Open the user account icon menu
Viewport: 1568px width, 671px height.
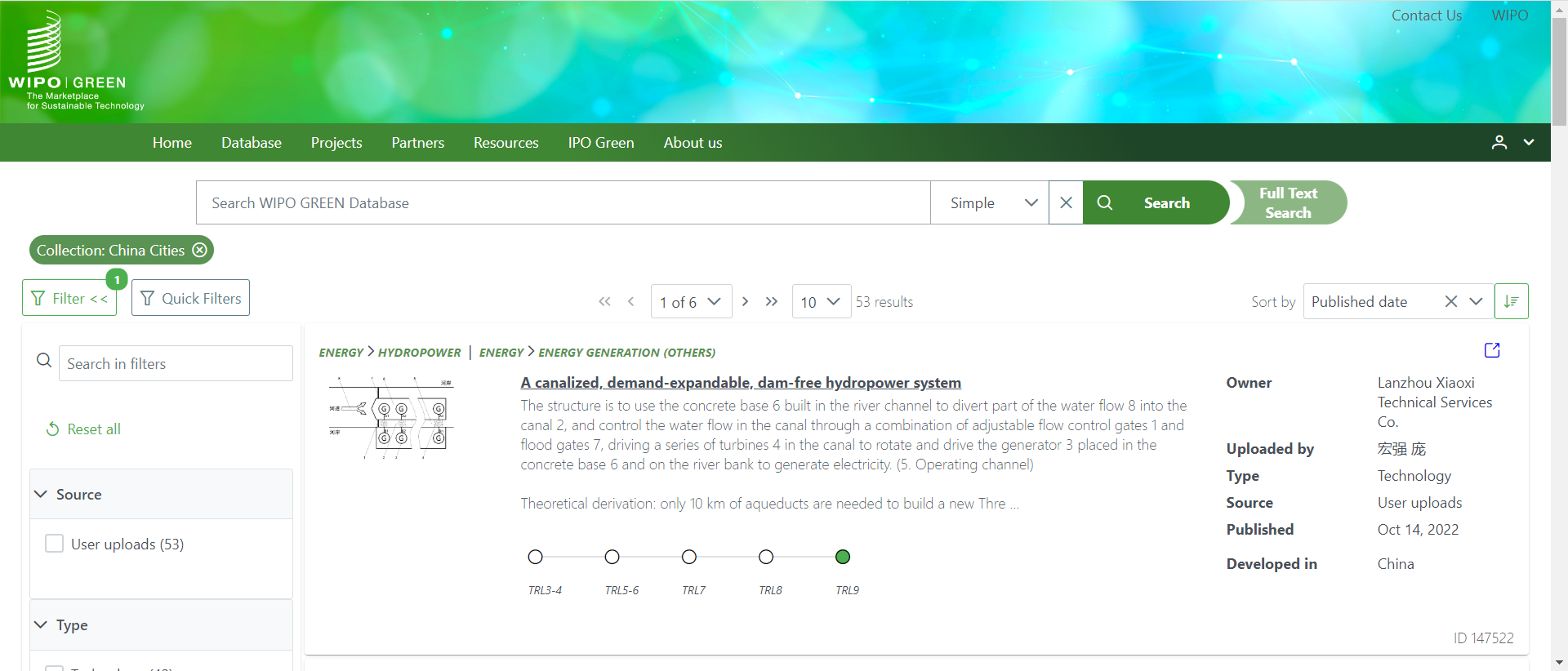(x=1499, y=143)
